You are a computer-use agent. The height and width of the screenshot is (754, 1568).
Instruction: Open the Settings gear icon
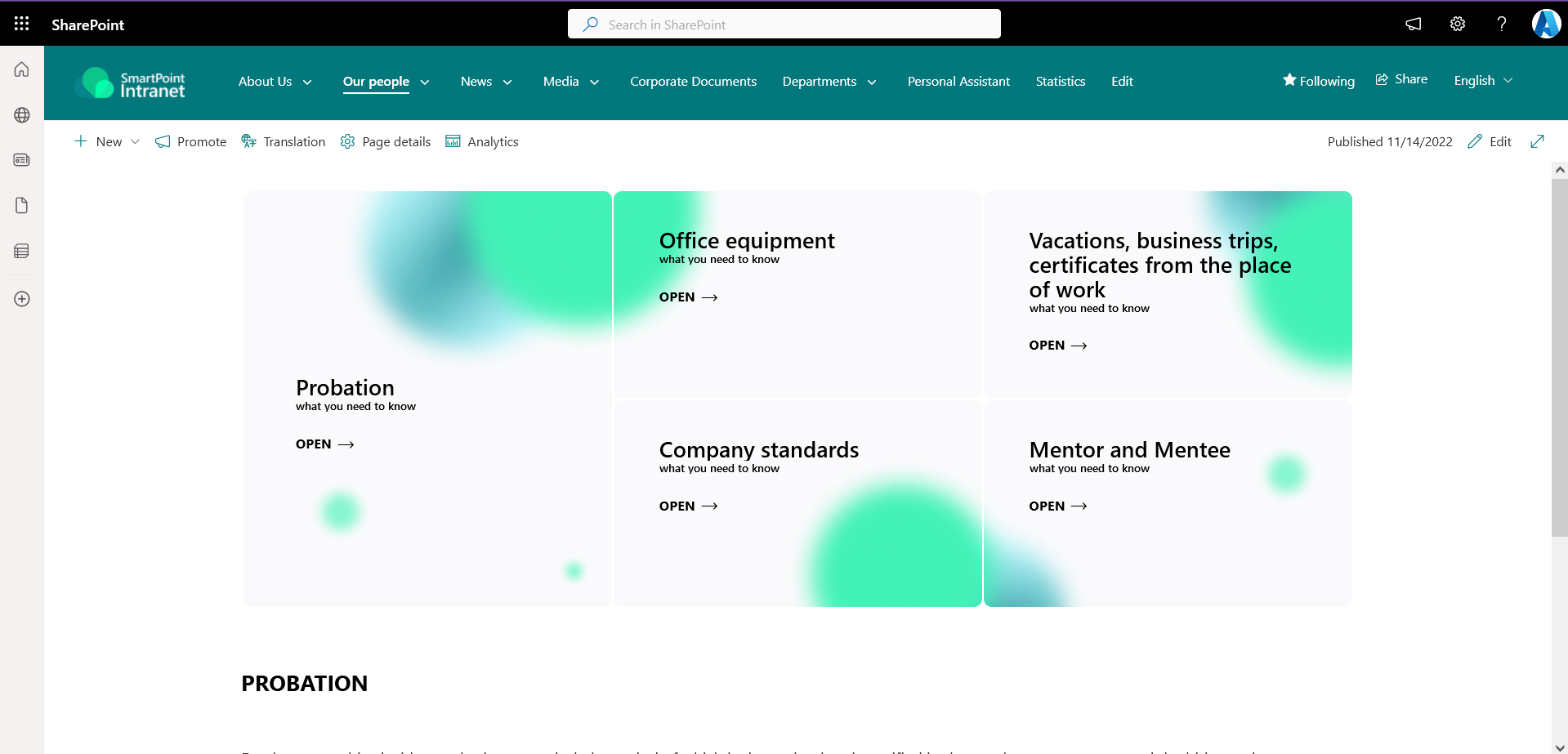(1458, 24)
